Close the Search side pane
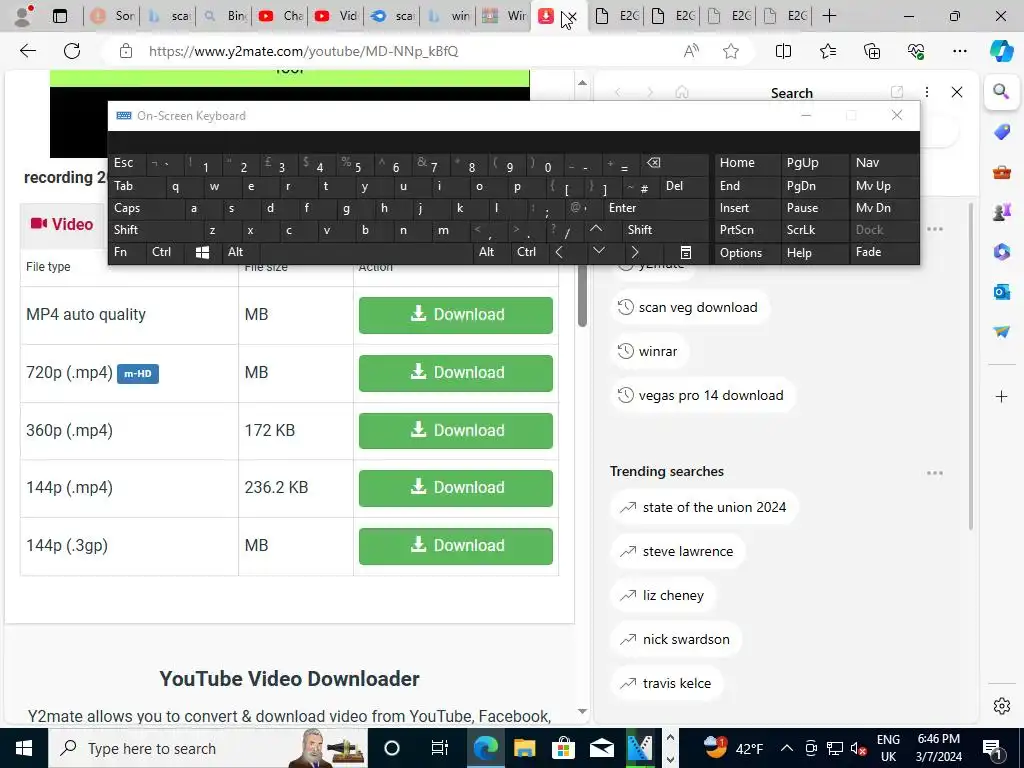 coord(957,92)
